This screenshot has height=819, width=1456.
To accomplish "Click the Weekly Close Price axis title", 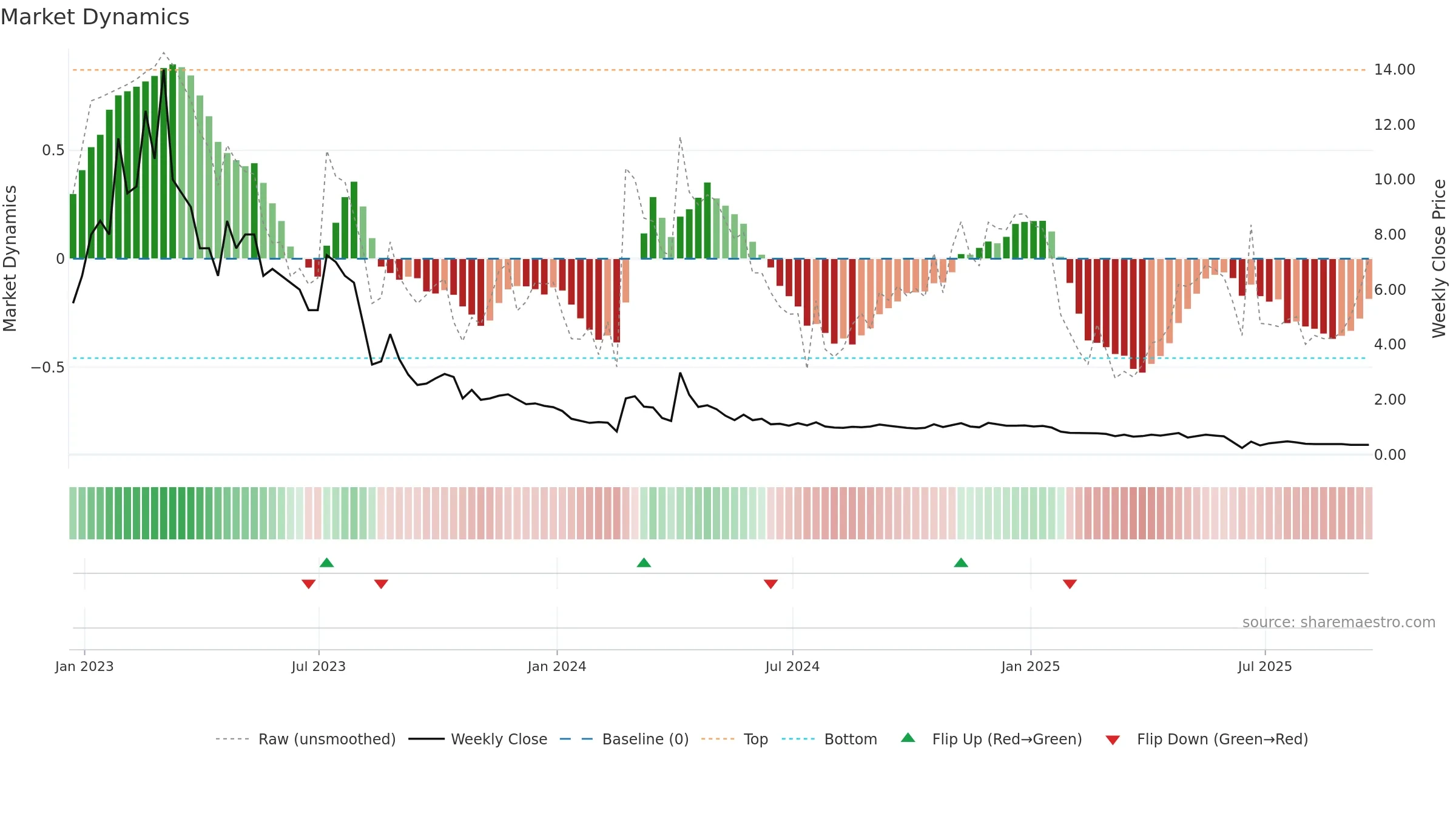I will [x=1440, y=258].
